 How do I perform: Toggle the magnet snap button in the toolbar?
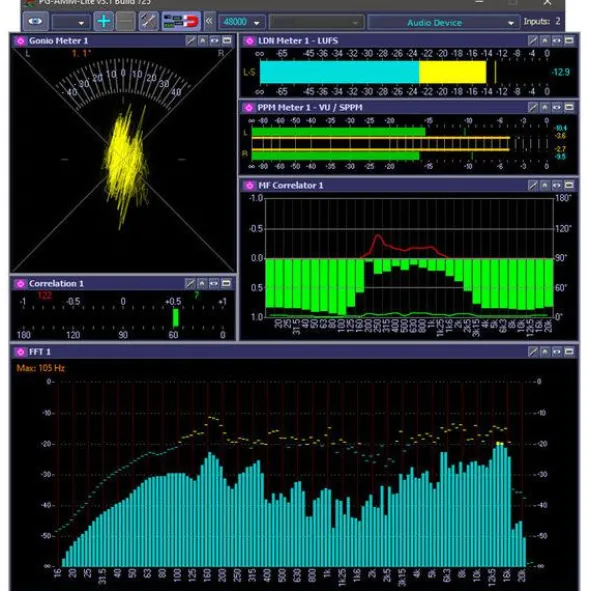(181, 21)
